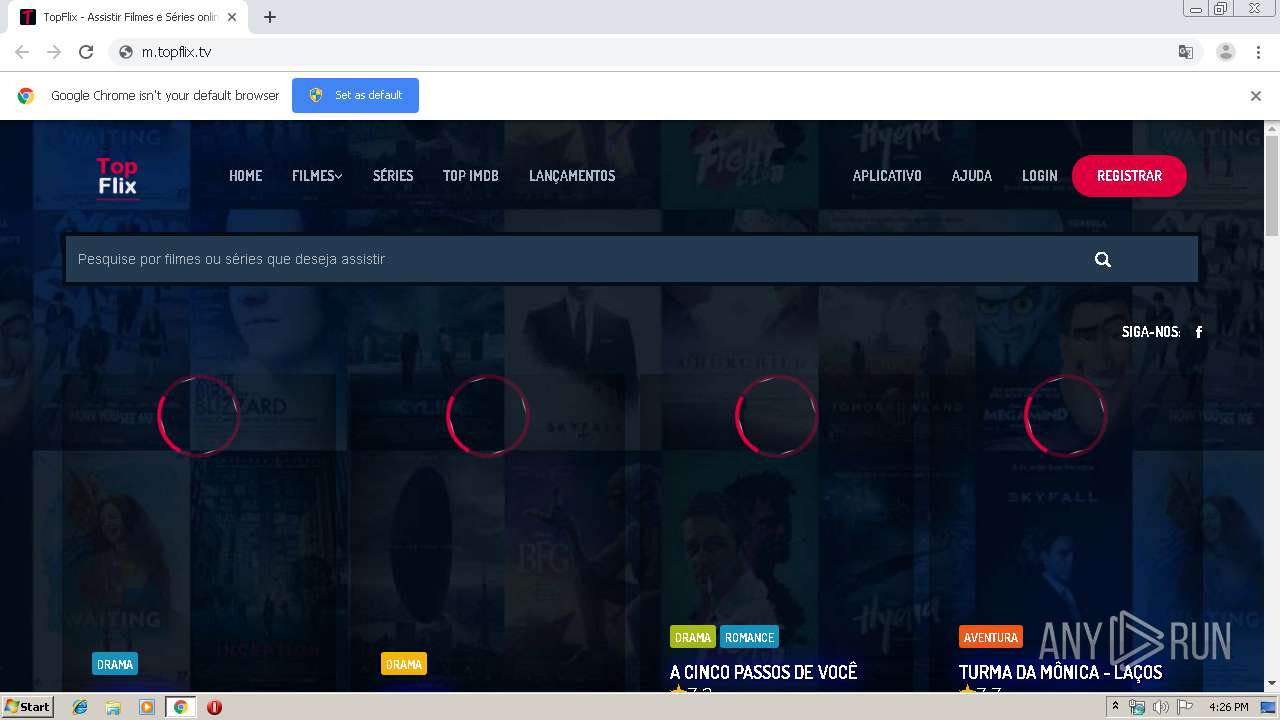
Task: Open Chrome's three-dot menu
Action: (1258, 52)
